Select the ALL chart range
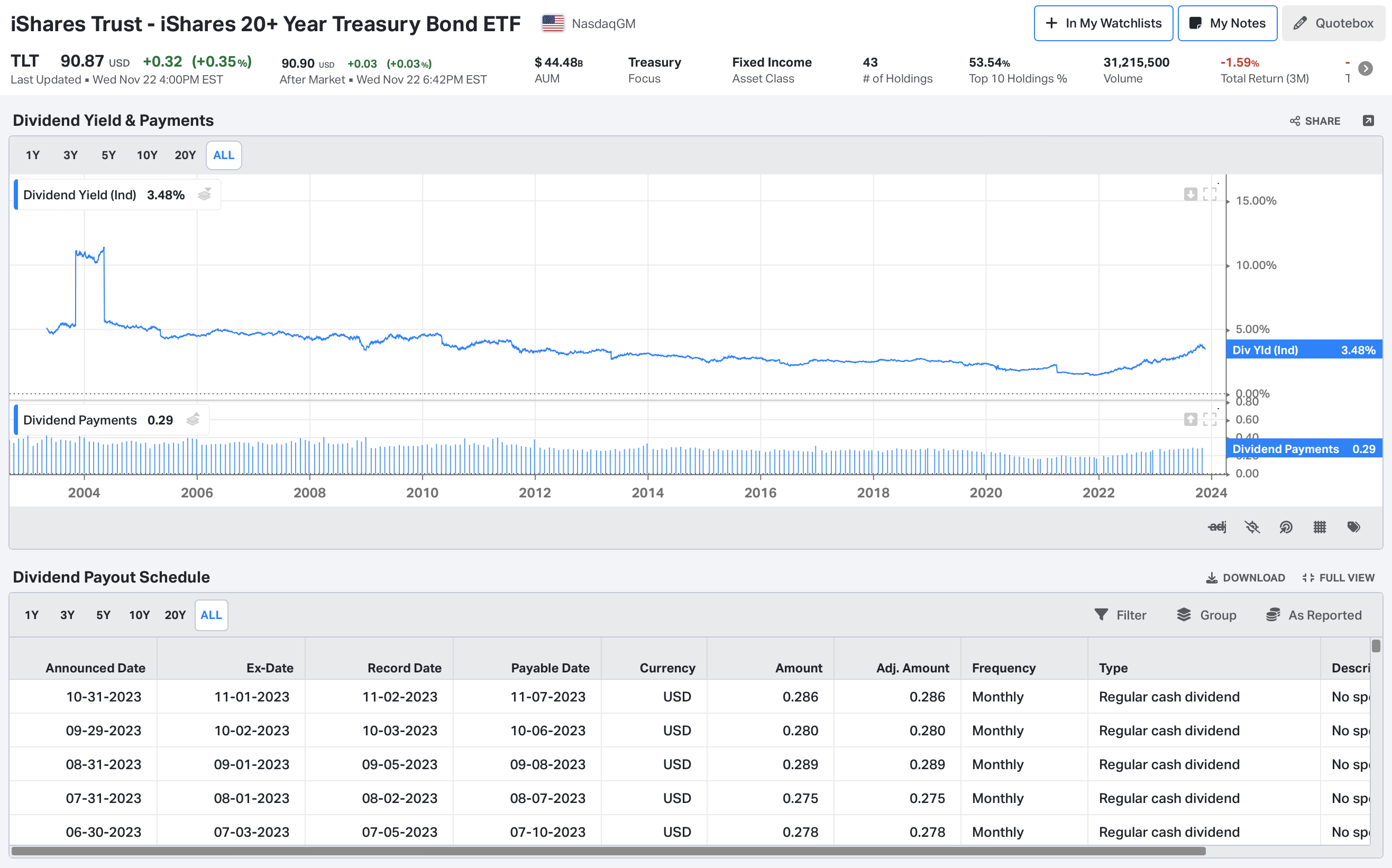The width and height of the screenshot is (1392, 868). [x=223, y=155]
